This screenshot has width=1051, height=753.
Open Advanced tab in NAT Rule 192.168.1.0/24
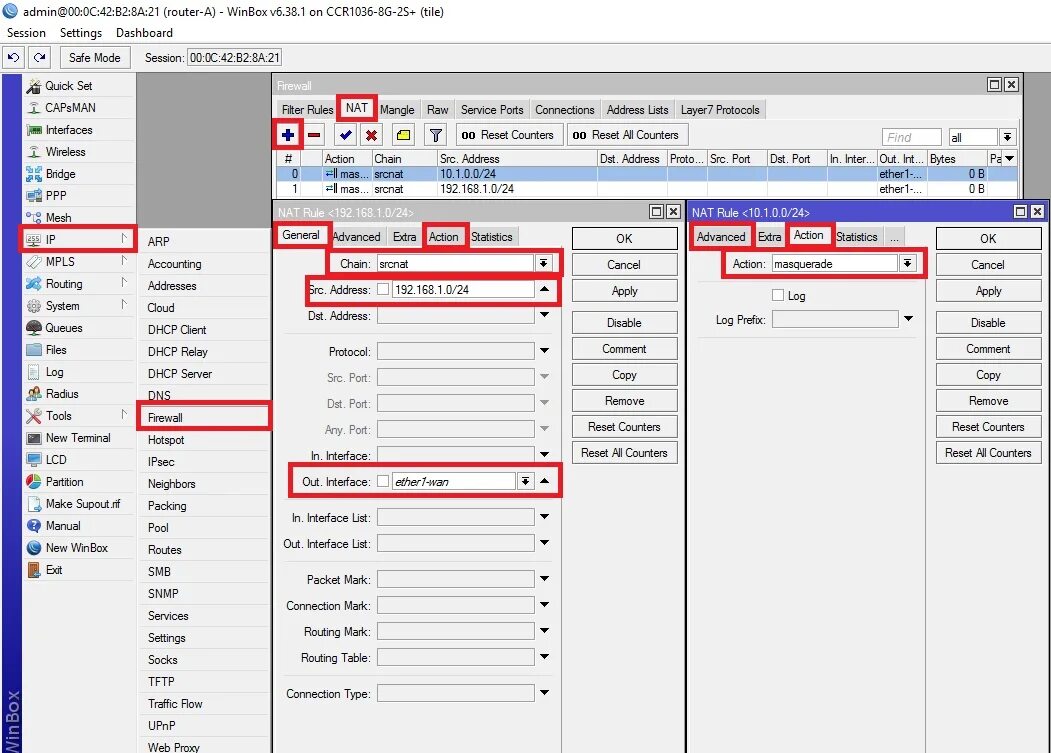click(356, 237)
